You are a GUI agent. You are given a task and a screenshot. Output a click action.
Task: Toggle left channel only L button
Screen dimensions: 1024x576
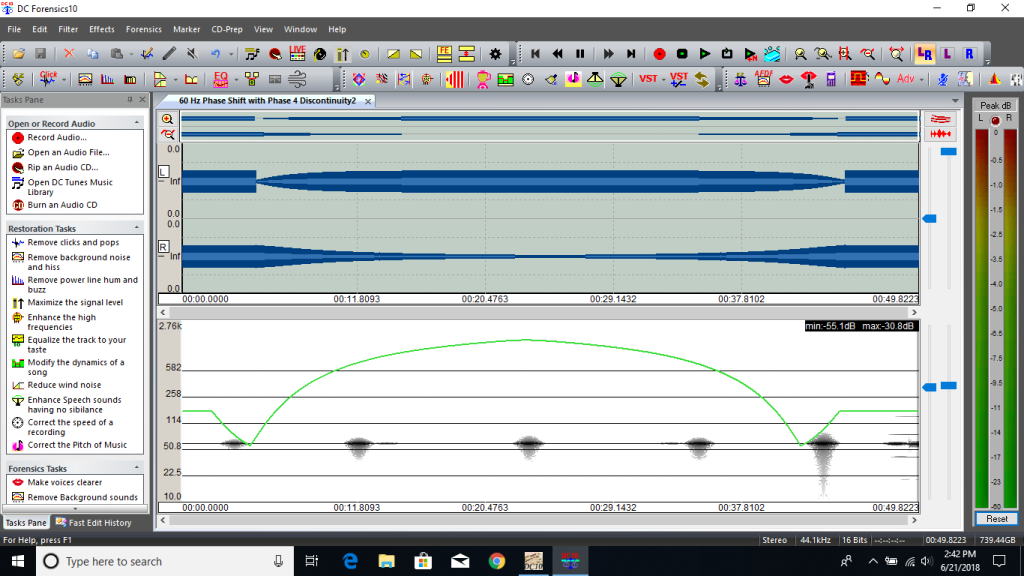click(x=947, y=54)
